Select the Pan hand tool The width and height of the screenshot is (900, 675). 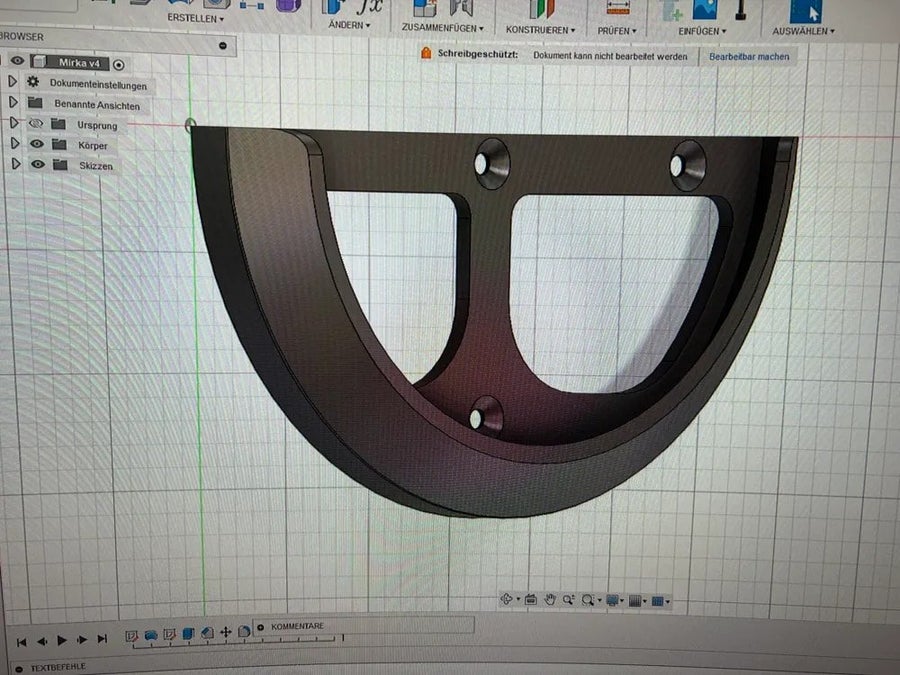pyautogui.click(x=550, y=600)
